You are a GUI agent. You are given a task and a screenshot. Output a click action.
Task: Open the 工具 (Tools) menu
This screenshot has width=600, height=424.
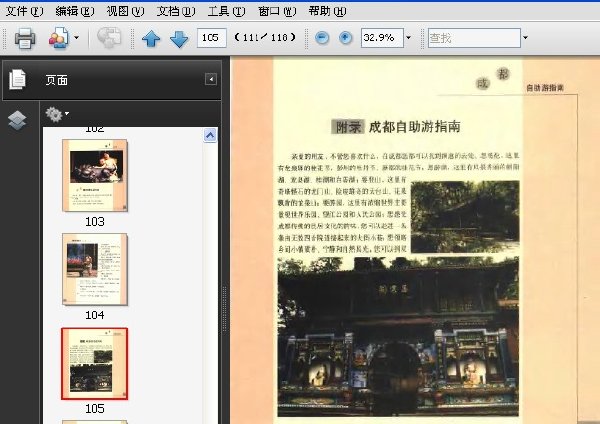[x=226, y=11]
